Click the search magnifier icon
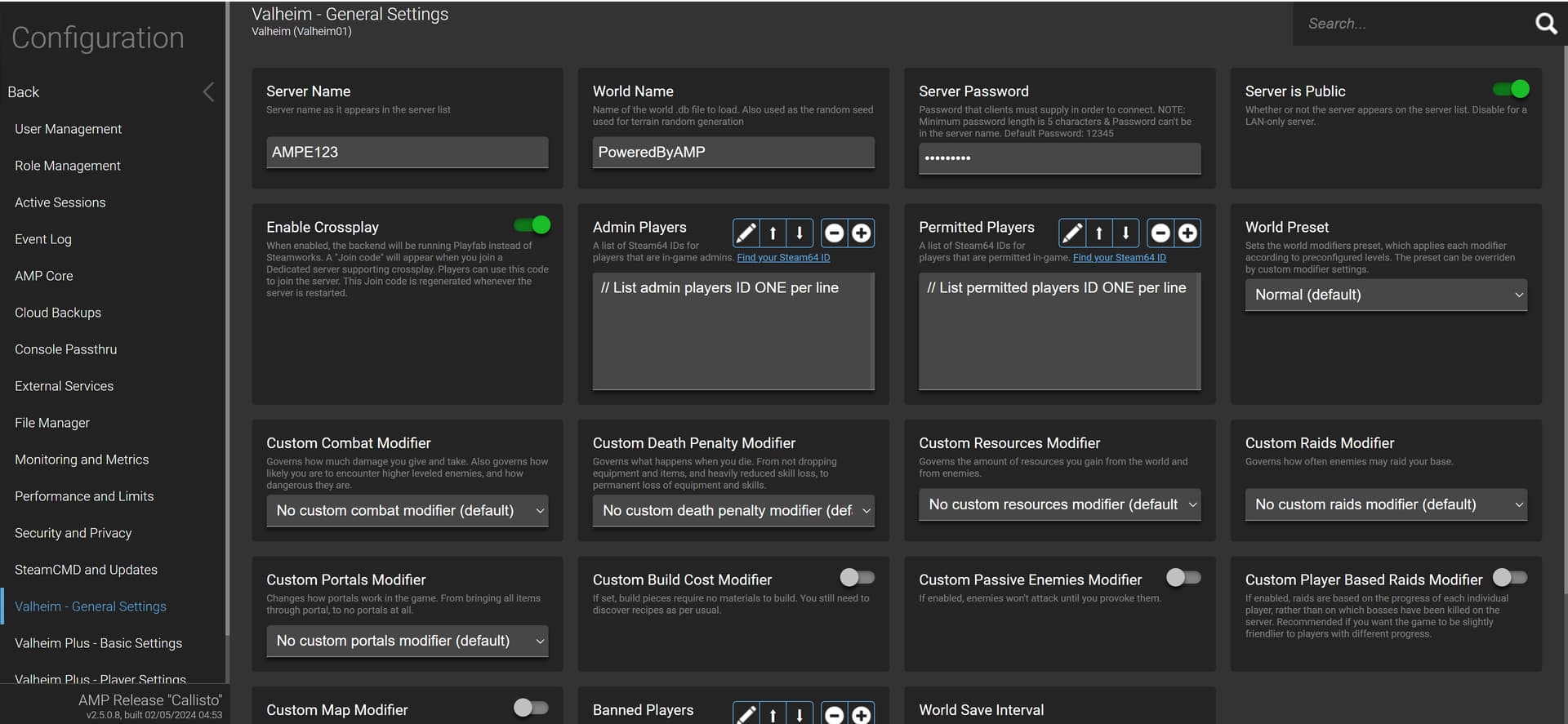The height and width of the screenshot is (724, 1568). [x=1545, y=24]
